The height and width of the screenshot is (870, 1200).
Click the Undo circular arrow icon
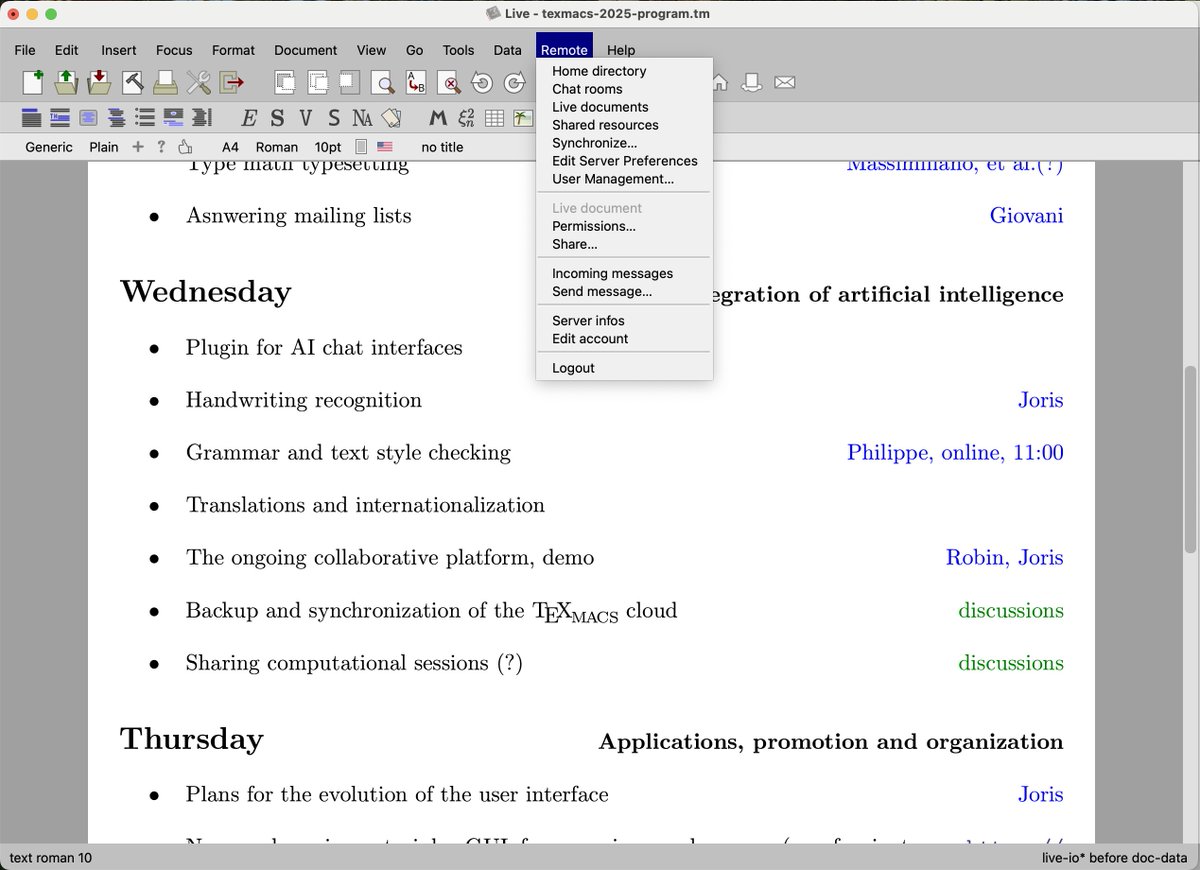(482, 83)
